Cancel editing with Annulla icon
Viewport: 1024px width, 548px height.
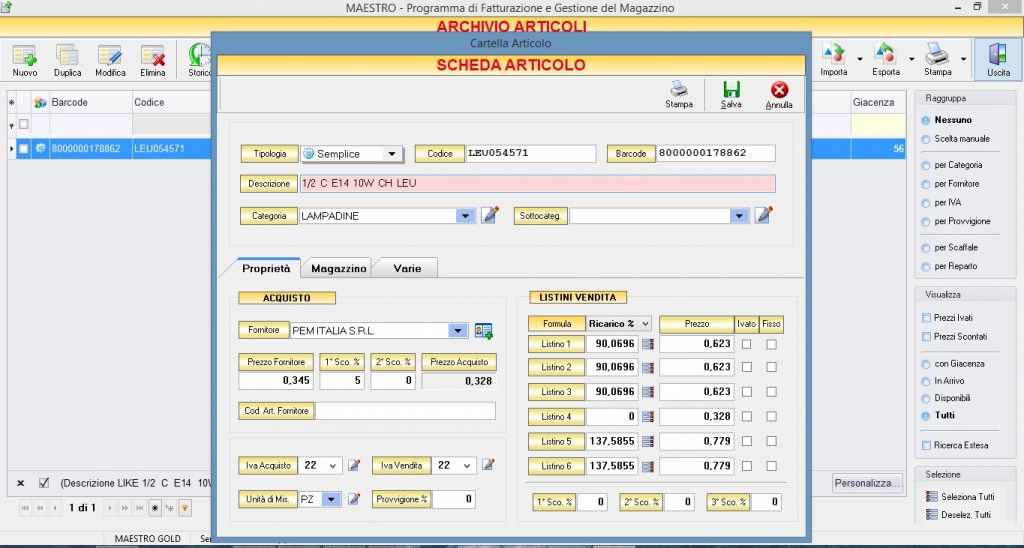(778, 95)
